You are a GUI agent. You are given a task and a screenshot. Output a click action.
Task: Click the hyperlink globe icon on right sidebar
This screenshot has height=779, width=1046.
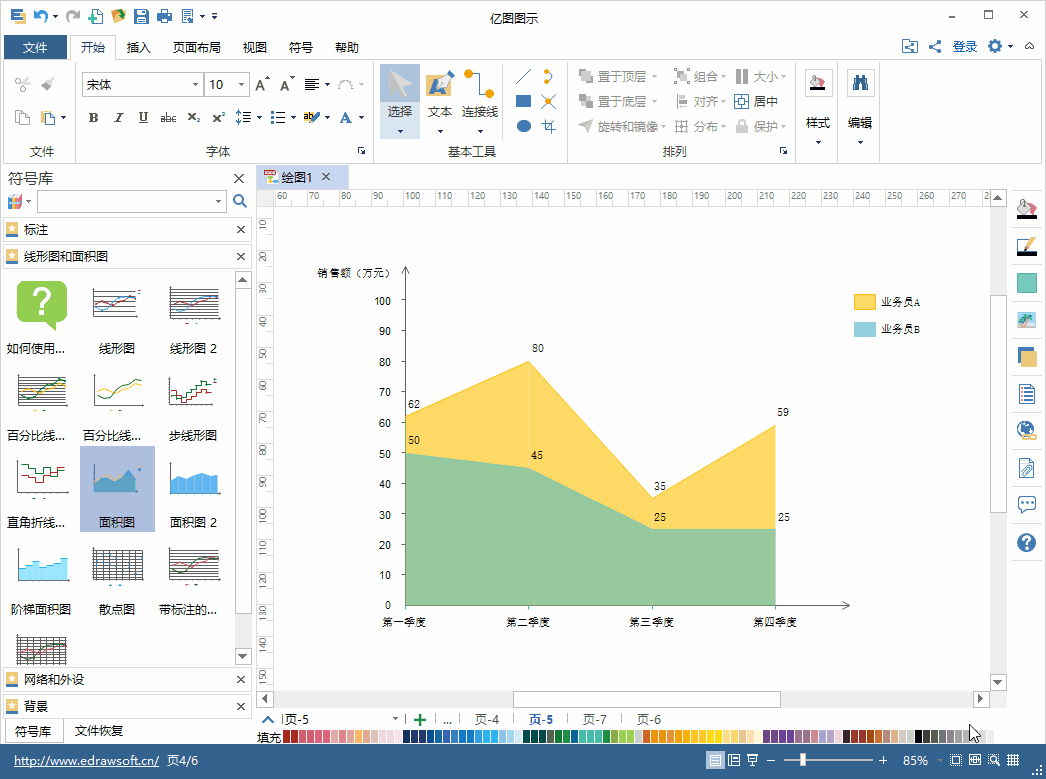pos(1026,430)
